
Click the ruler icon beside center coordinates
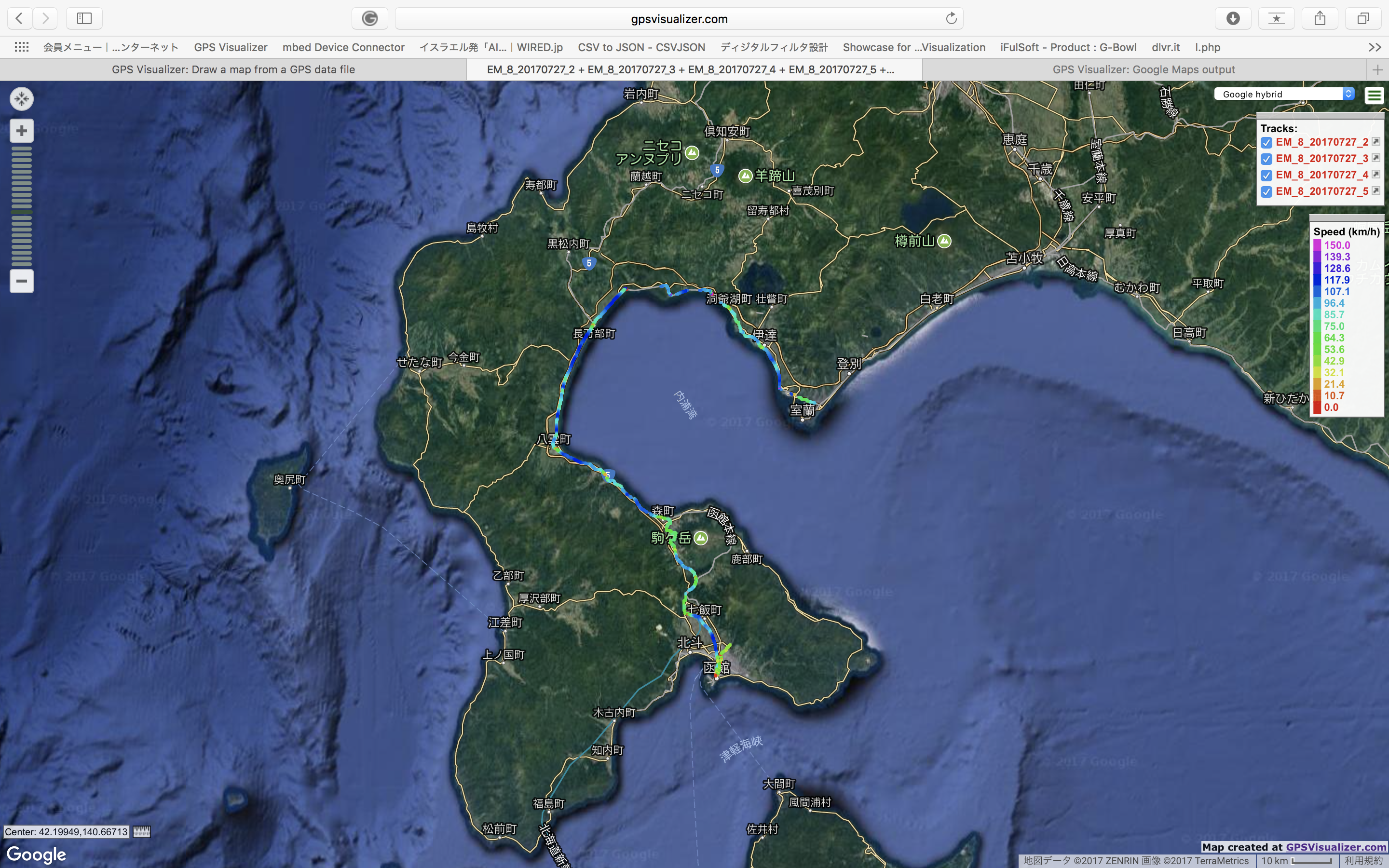click(x=142, y=831)
